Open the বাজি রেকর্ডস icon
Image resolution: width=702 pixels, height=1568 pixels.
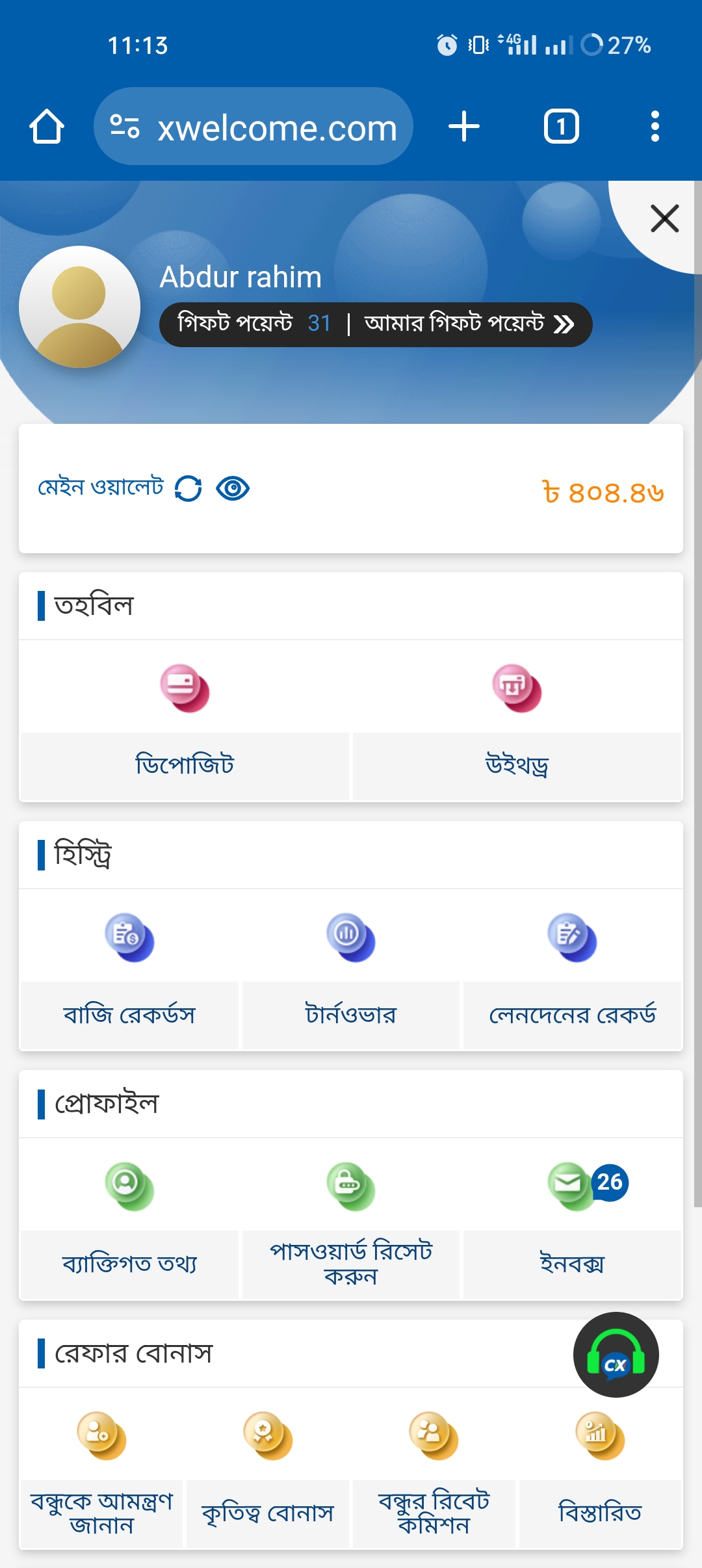pos(129,937)
